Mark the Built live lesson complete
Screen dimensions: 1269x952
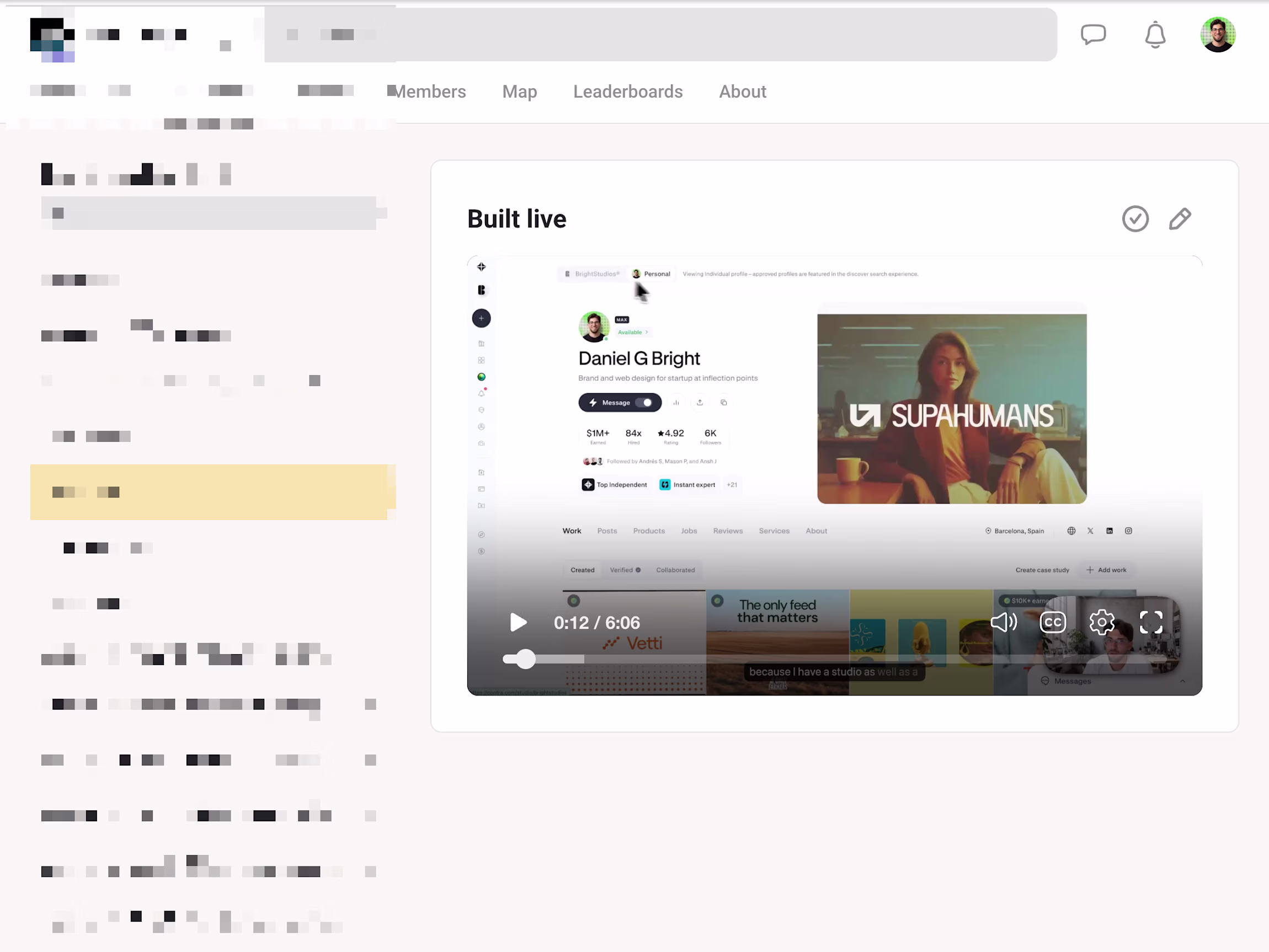[1135, 218]
